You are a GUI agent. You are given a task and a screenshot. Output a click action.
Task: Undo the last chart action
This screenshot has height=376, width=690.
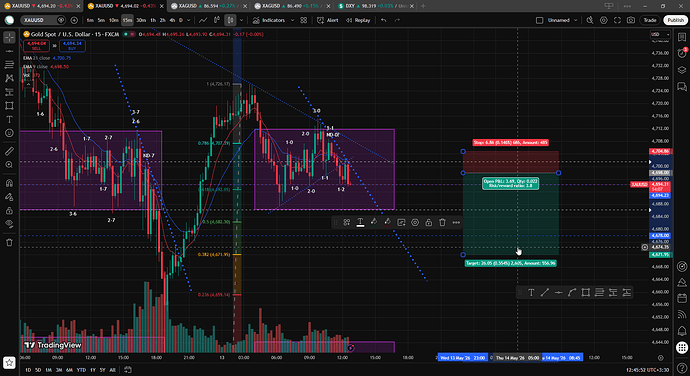click(384, 20)
